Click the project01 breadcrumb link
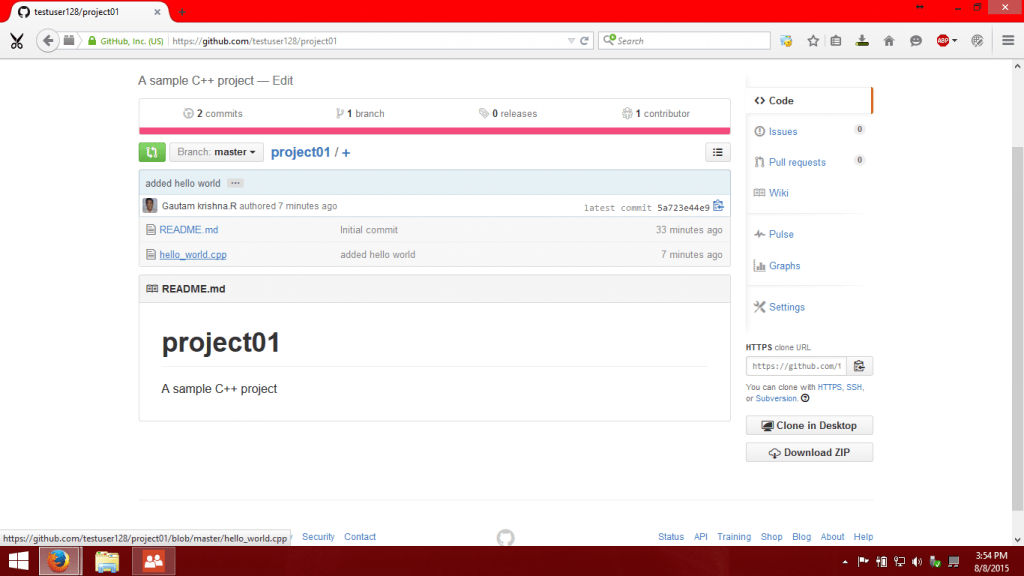Image resolution: width=1024 pixels, height=576 pixels. 300,152
